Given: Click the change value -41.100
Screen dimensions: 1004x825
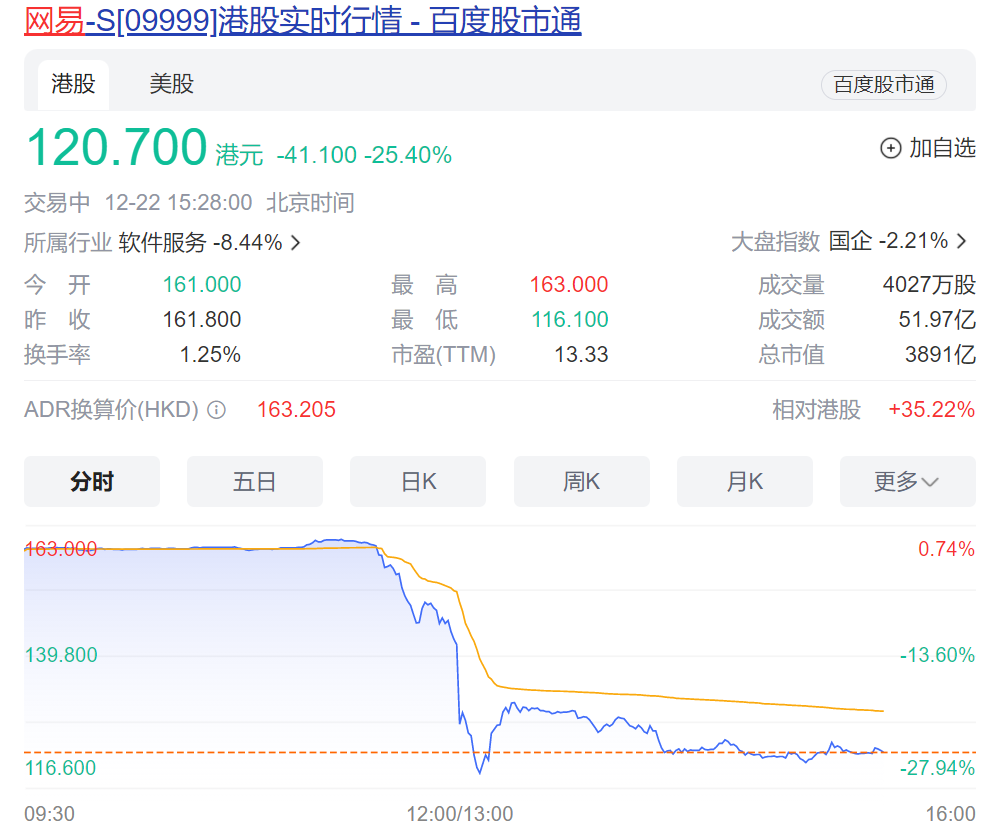Looking at the screenshot, I should [317, 155].
